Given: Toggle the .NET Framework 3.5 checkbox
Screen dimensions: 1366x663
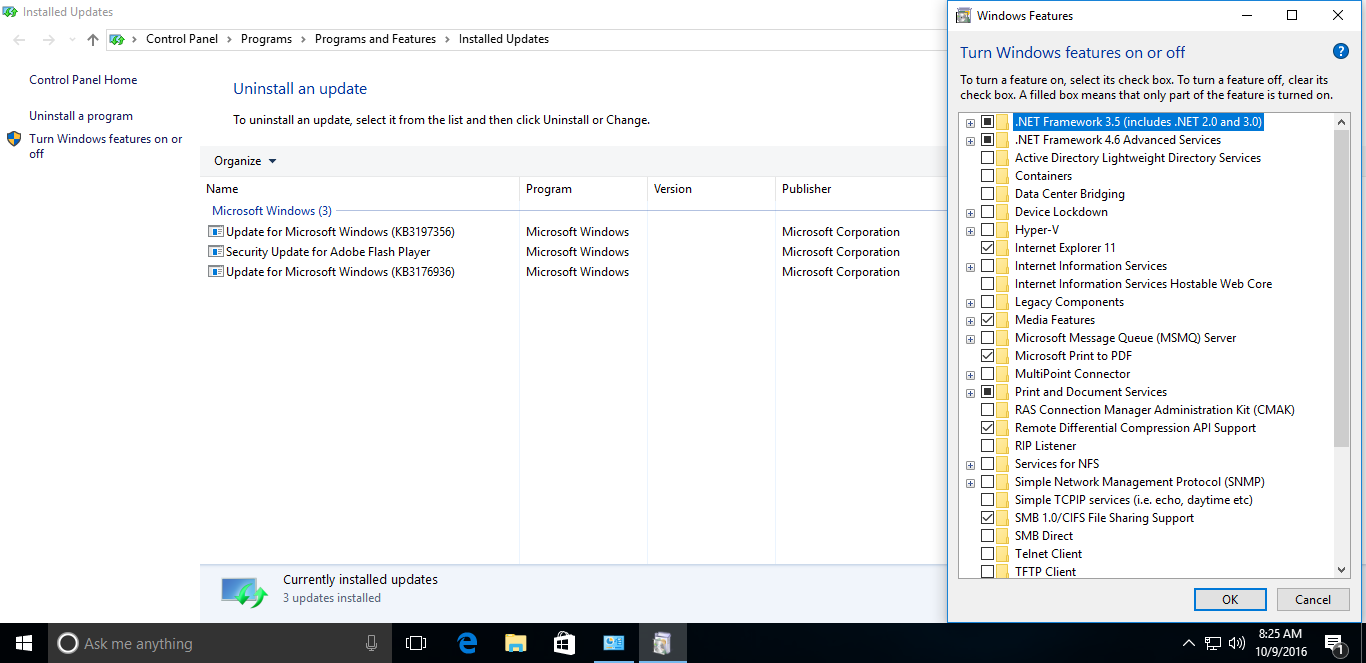Looking at the screenshot, I should 988,122.
